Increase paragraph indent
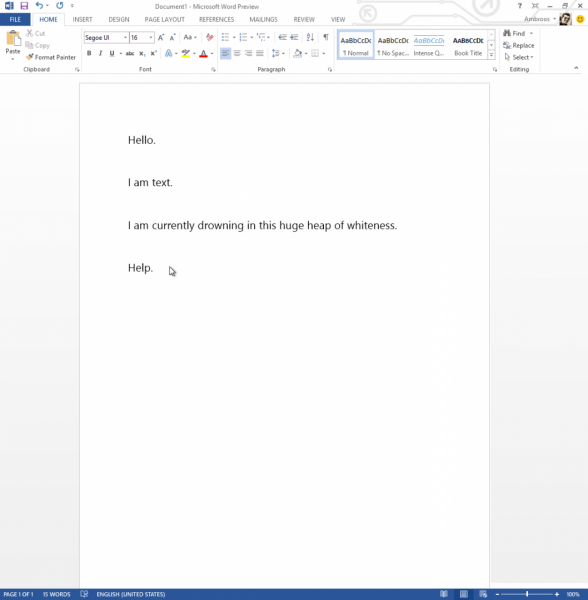This screenshot has width=588, height=600. pos(294,38)
